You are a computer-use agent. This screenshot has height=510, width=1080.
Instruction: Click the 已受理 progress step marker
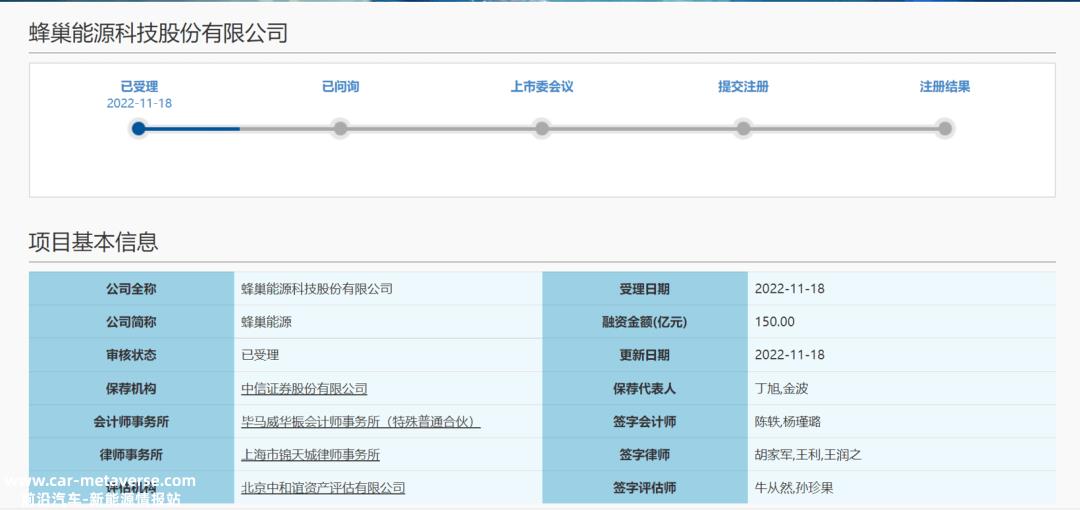click(x=138, y=128)
